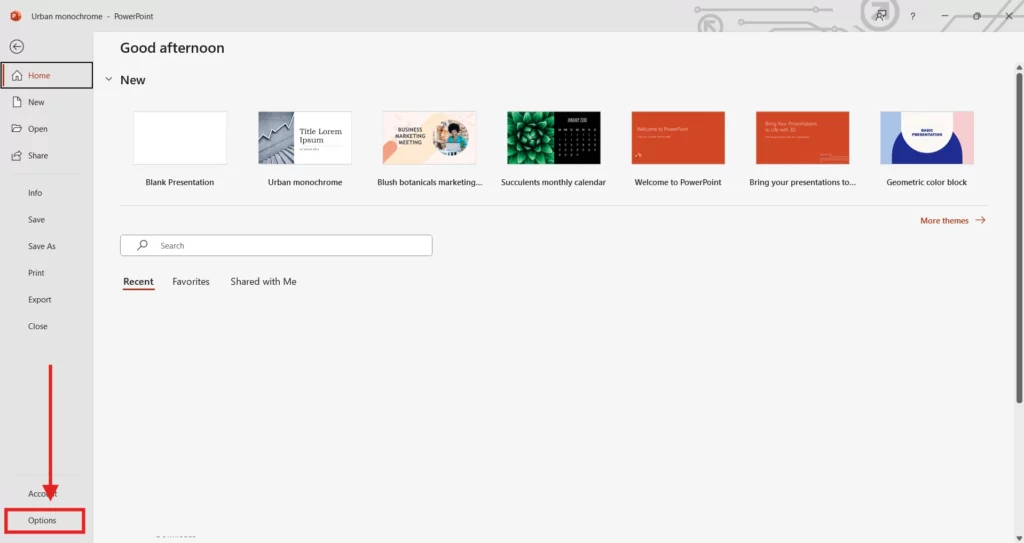Screen dimensions: 1024x543
Task: Click the back arrow icon
Action: pyautogui.click(x=17, y=47)
